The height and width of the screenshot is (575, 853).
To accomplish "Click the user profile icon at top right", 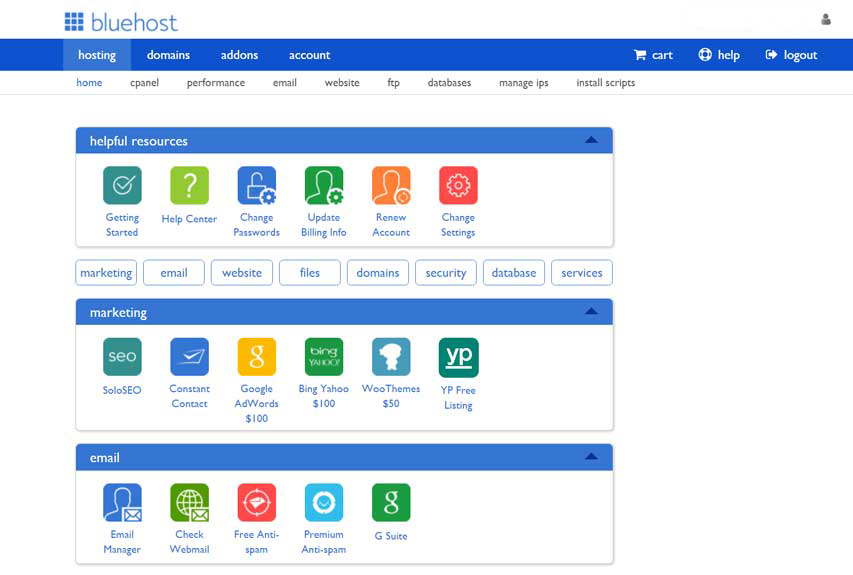I will (825, 20).
